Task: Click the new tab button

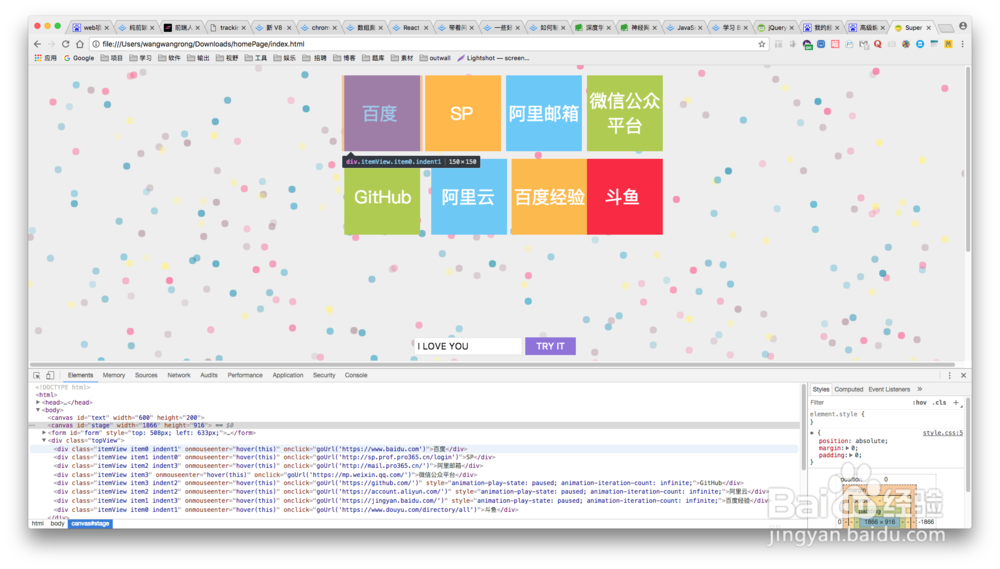Action: click(x=946, y=28)
